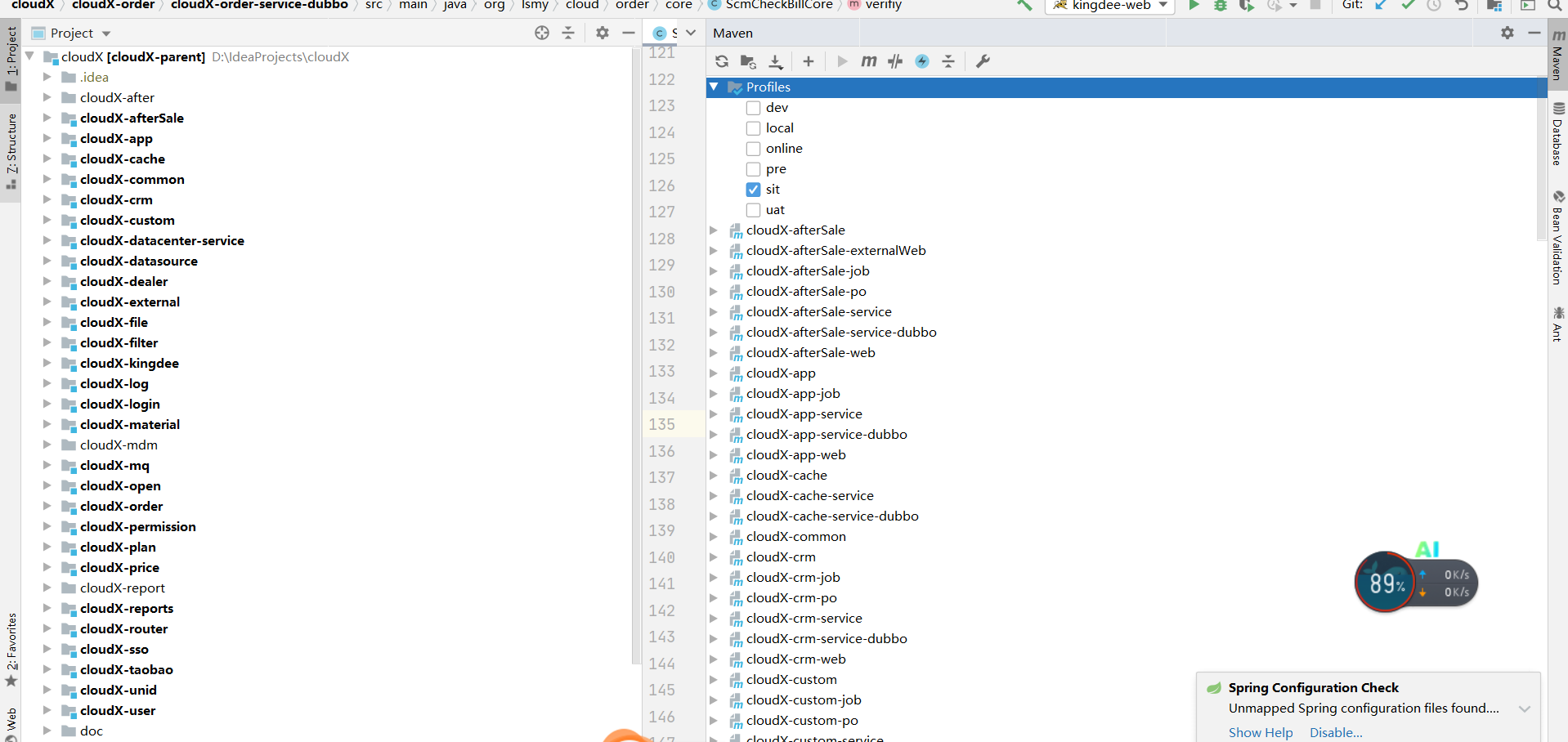The height and width of the screenshot is (742, 1568).
Task: Expand Spring Configuration Check notification chevron
Action: click(1525, 708)
